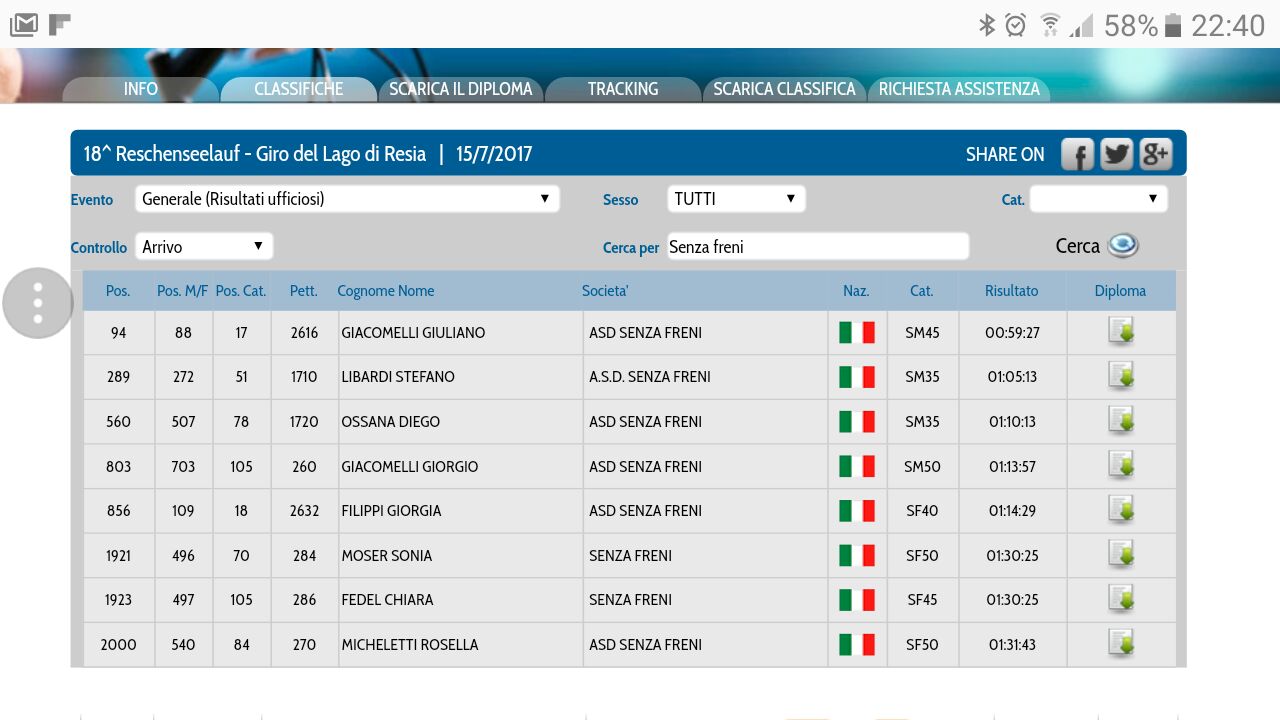Open the INFO tab

(141, 89)
